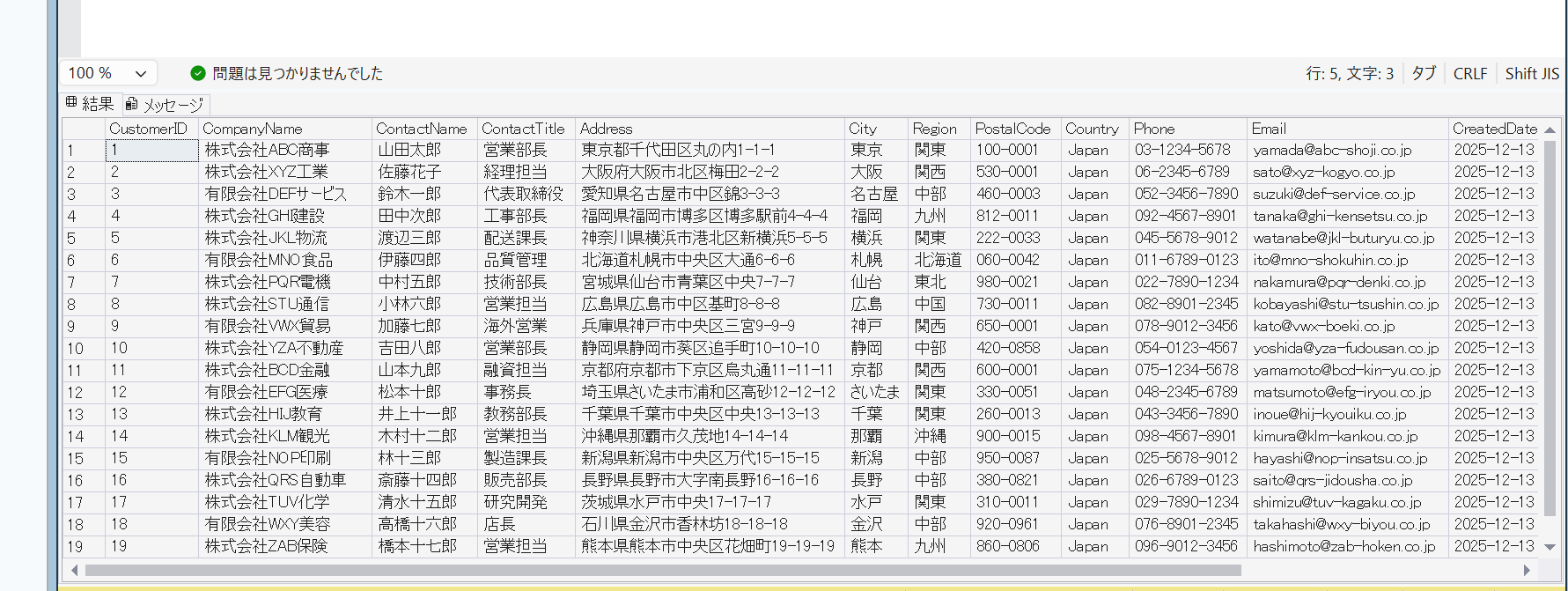Image resolution: width=1568 pixels, height=591 pixels.
Task: Select the cell 海外営業
Action: pos(526,327)
